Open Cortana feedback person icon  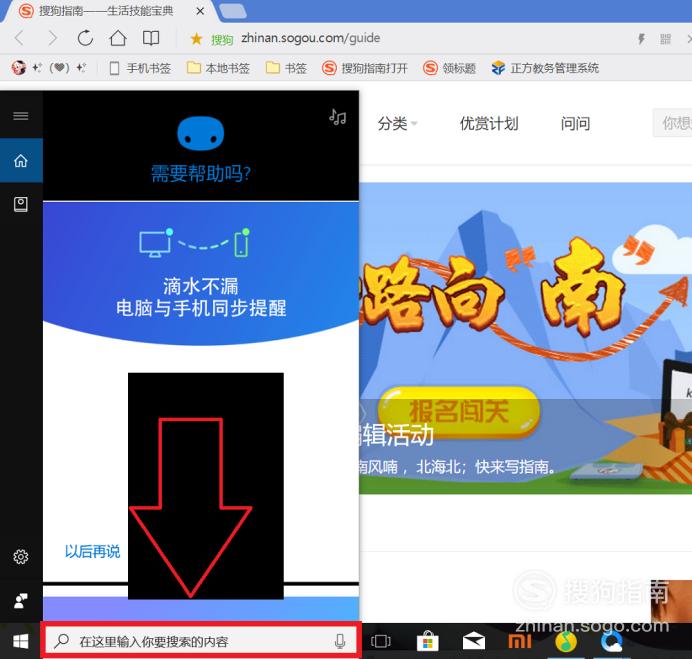coord(21,601)
